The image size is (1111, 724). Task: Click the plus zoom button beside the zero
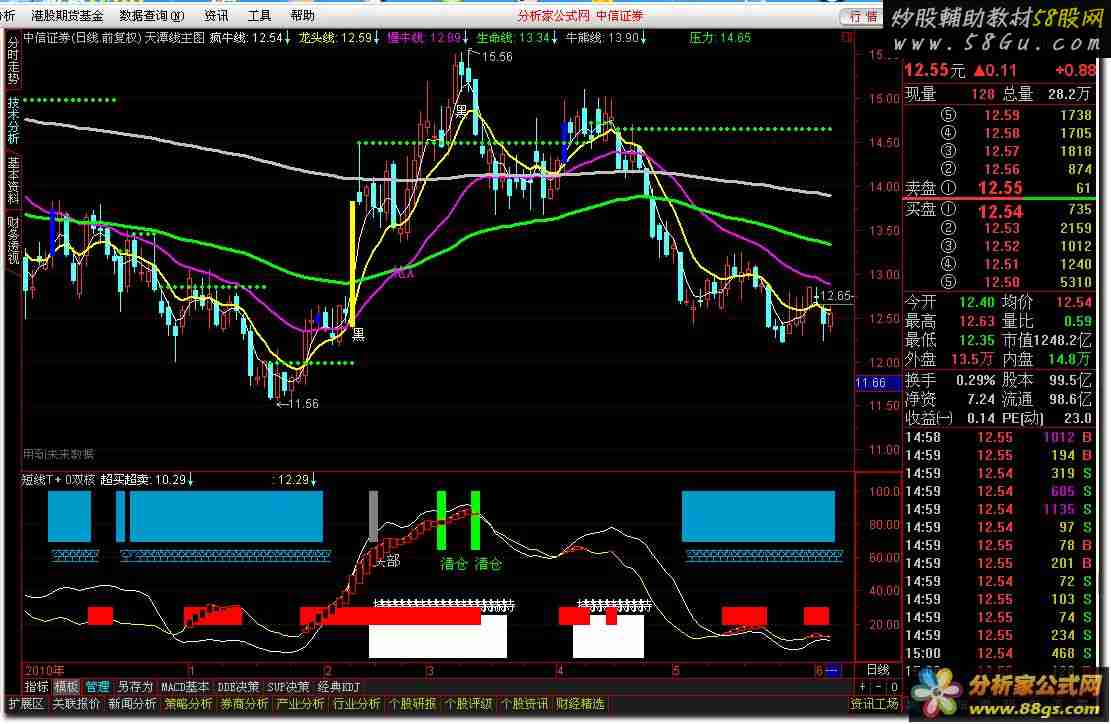coord(862,686)
